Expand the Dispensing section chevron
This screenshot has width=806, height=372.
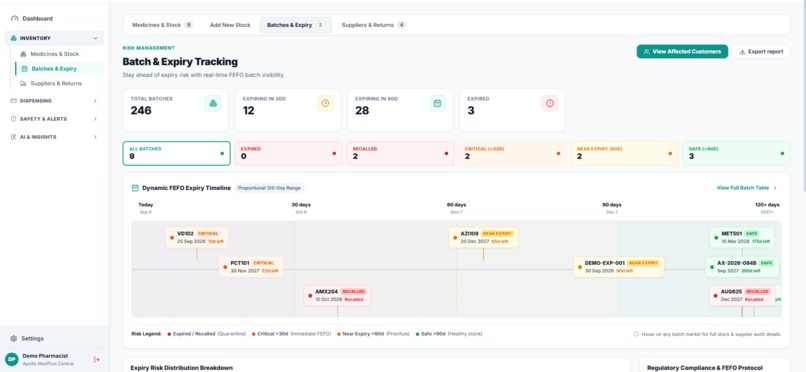(x=95, y=101)
